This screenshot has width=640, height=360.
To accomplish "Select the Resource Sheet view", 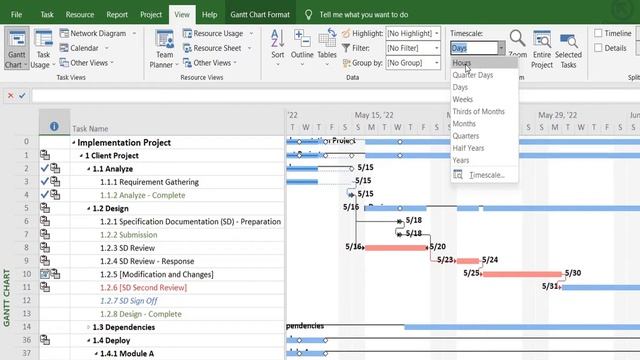I will (217, 48).
